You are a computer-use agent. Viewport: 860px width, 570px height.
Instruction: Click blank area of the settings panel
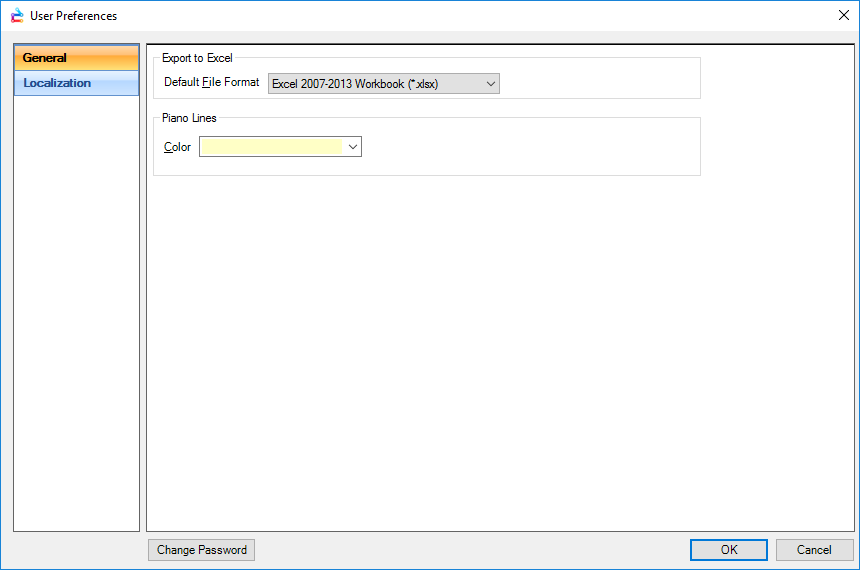tap(500, 350)
